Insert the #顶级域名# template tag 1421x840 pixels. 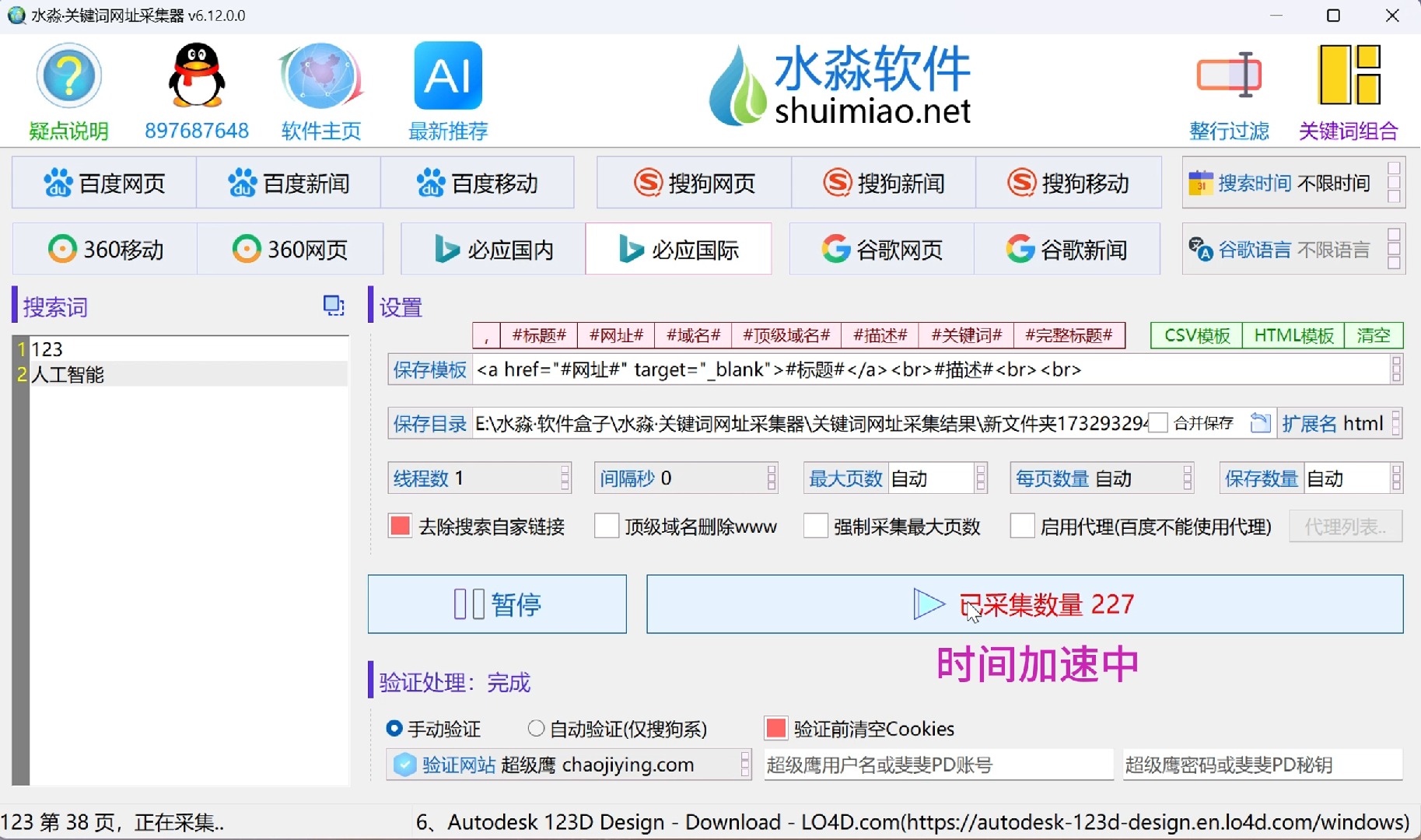pyautogui.click(x=786, y=335)
